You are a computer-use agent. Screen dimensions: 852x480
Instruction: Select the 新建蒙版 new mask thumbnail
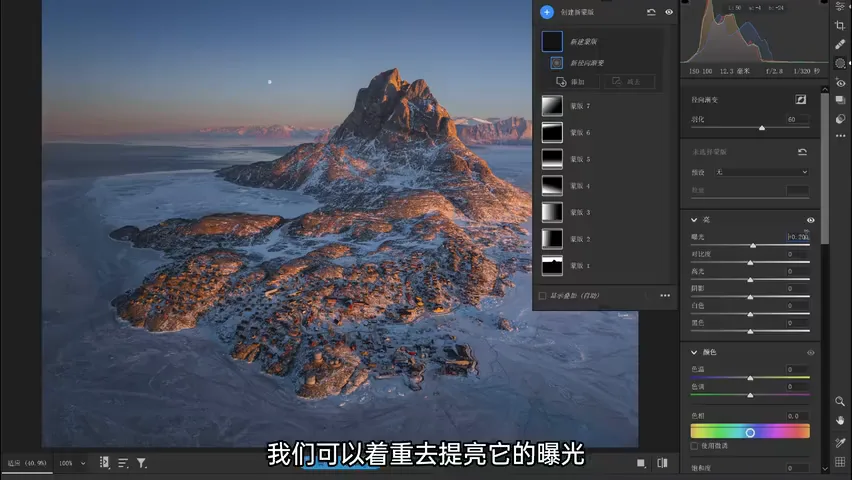point(552,41)
